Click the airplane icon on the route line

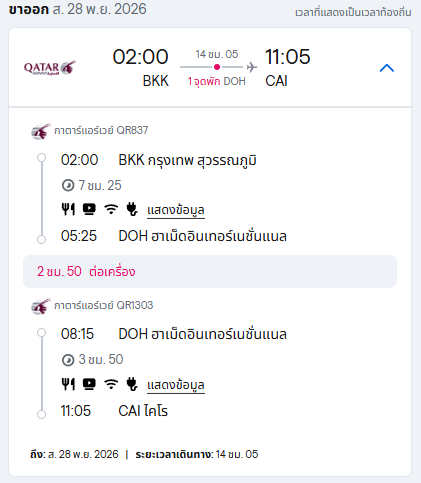click(x=252, y=67)
